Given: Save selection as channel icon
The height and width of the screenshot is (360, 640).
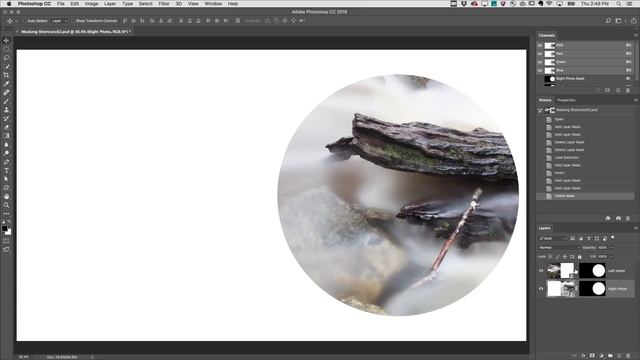Looking at the screenshot, I should 608,90.
